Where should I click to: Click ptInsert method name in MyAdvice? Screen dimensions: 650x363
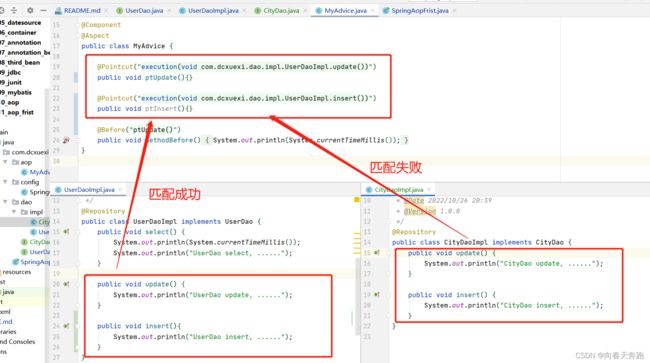(x=161, y=109)
